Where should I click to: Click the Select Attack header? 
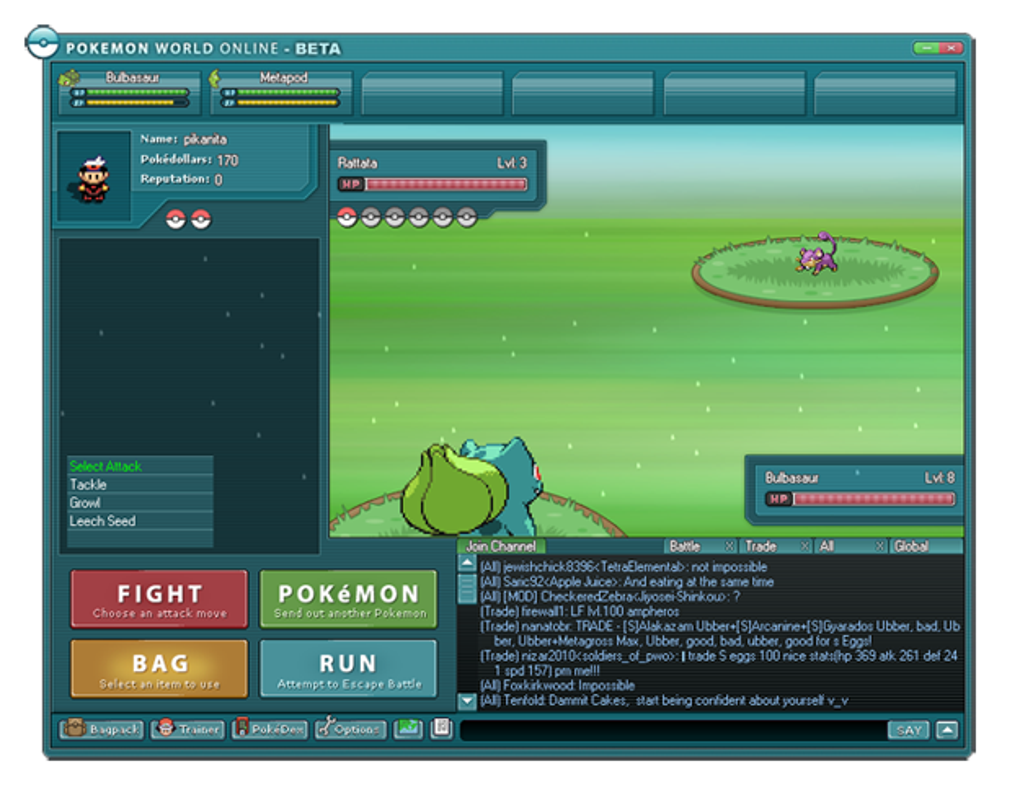click(x=141, y=466)
